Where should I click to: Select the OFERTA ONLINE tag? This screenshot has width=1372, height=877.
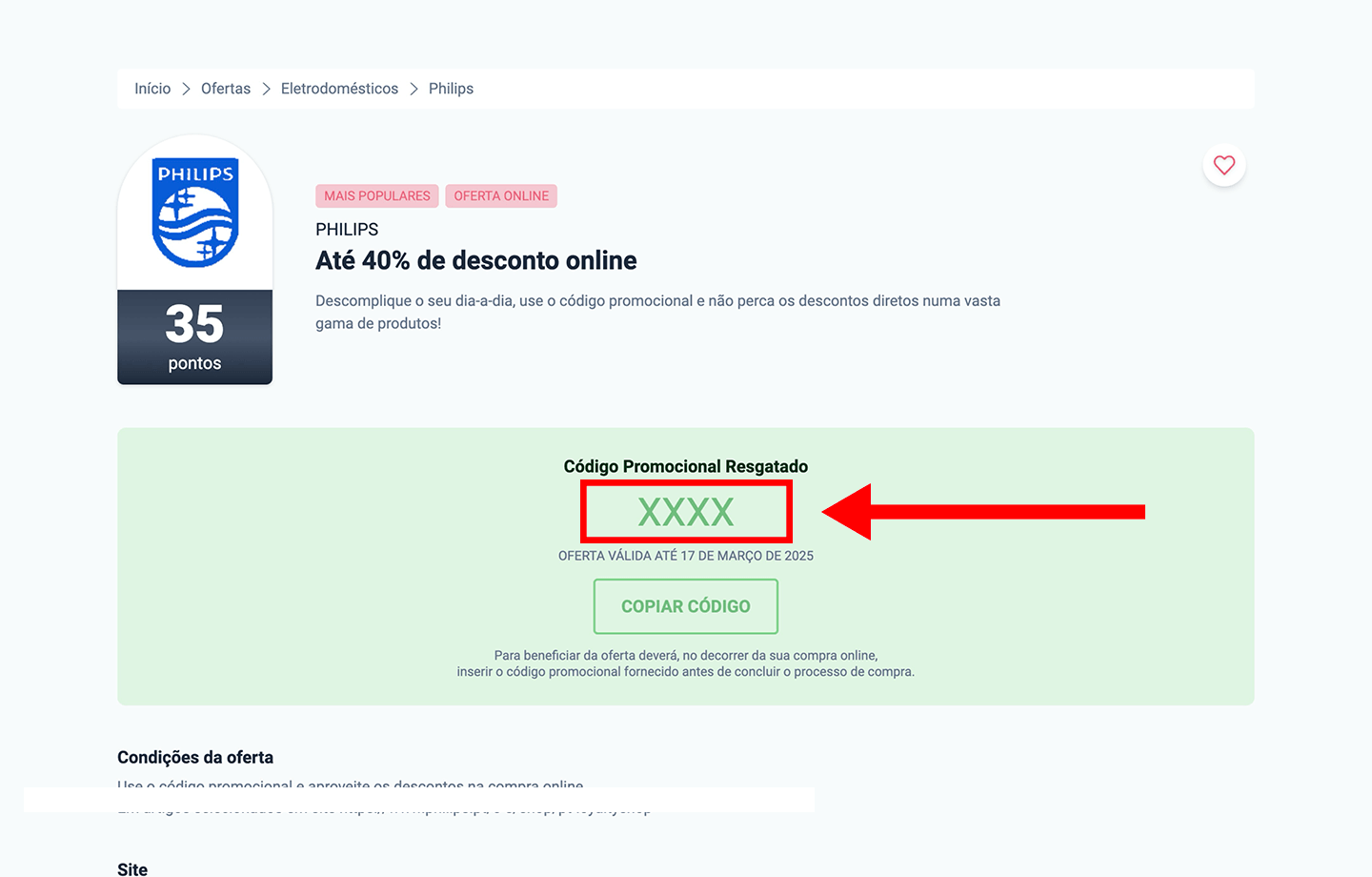point(501,196)
